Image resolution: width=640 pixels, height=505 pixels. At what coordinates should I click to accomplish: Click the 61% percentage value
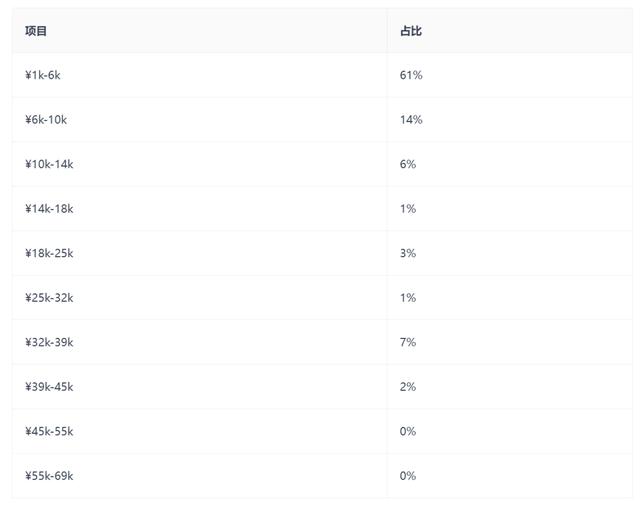pos(410,75)
